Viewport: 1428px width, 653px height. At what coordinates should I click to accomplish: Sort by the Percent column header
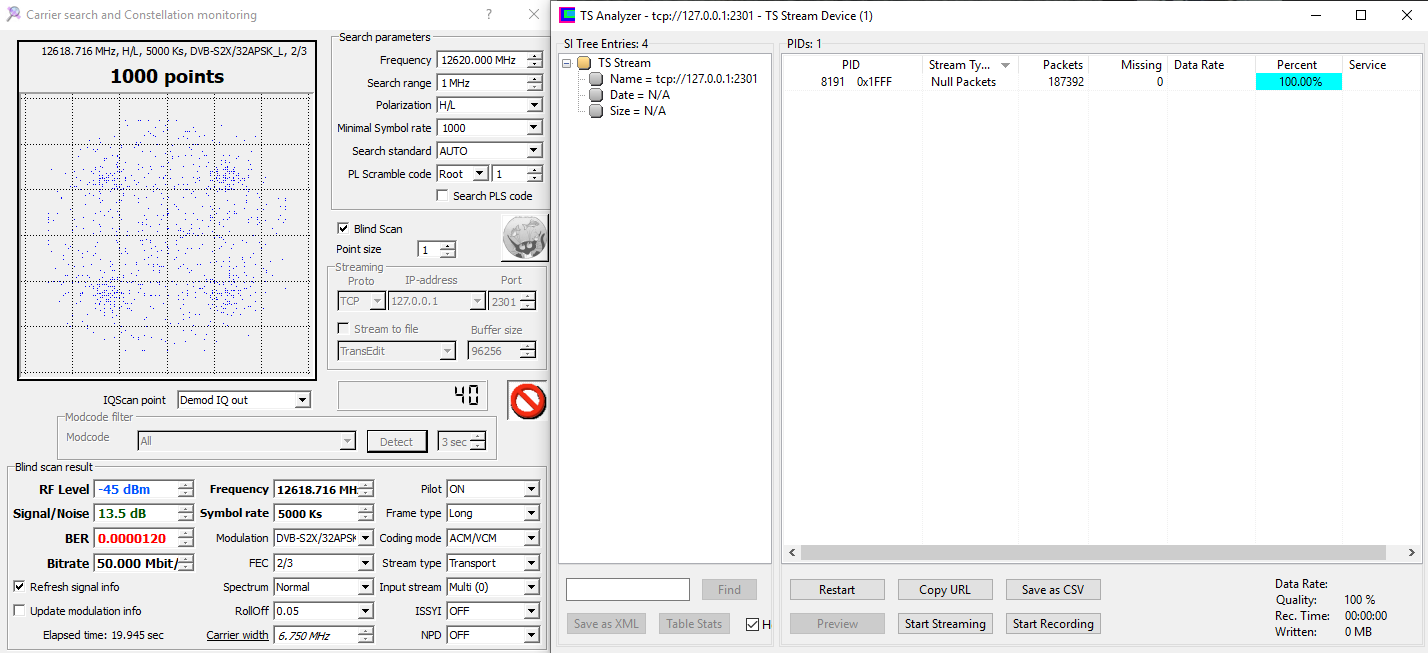[1298, 65]
